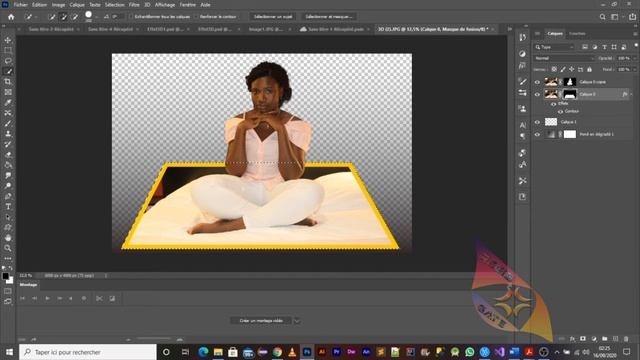Click the create new group folder icon

pyautogui.click(x=604, y=339)
